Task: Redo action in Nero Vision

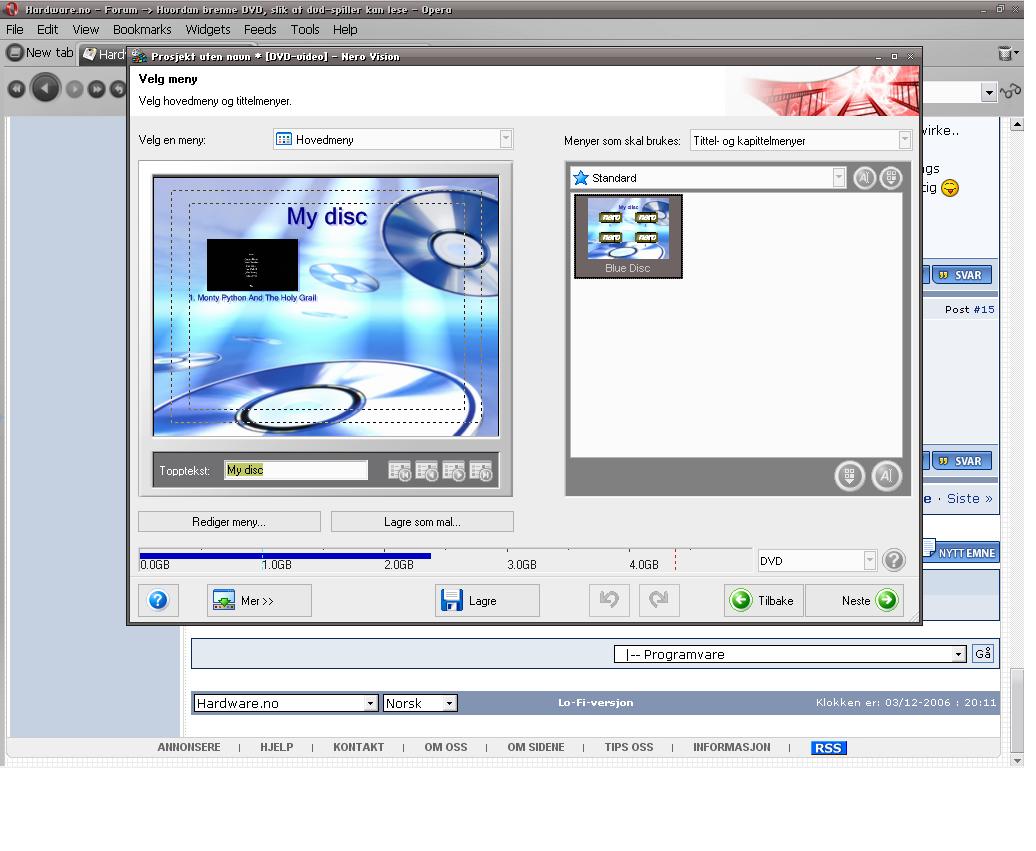Action: click(x=659, y=600)
